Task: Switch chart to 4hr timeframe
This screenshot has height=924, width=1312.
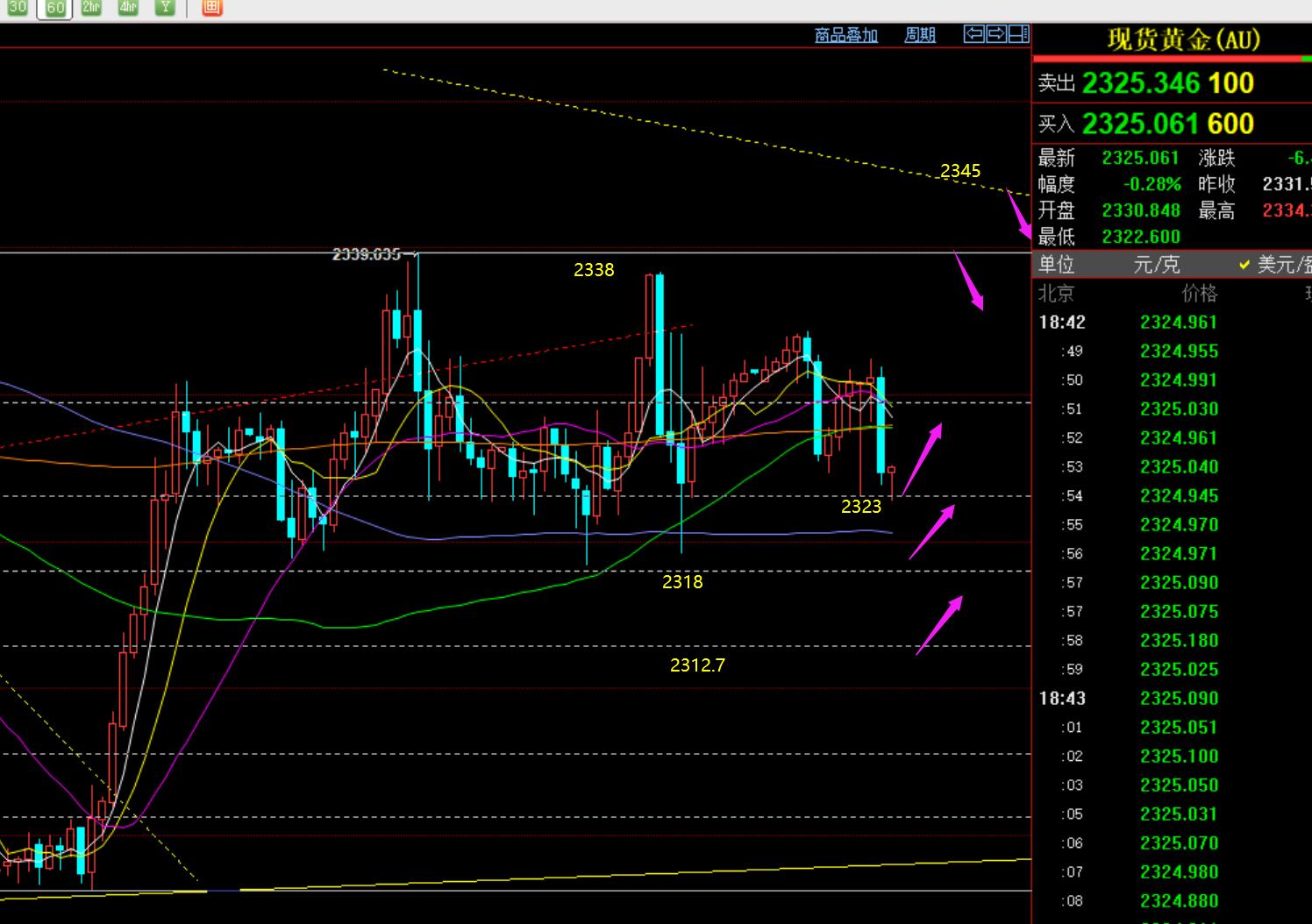Action: click(128, 7)
